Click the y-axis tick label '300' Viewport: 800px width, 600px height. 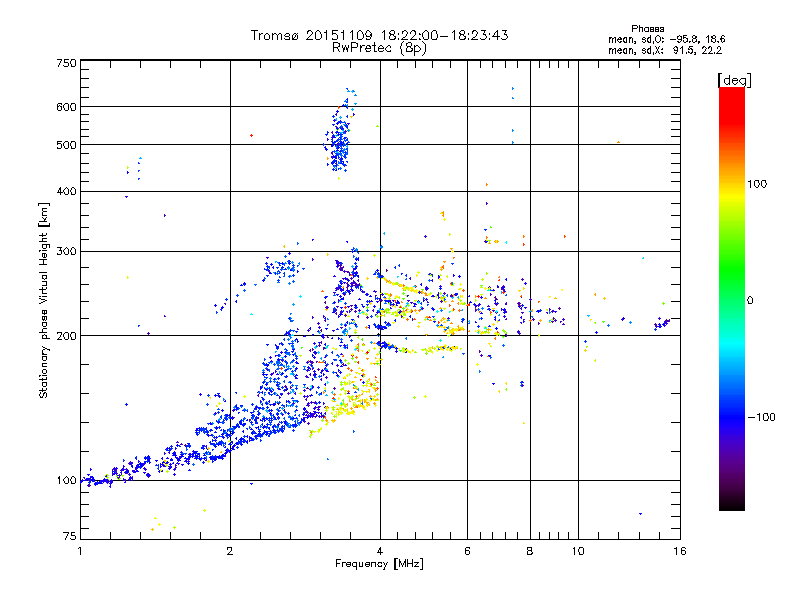click(x=67, y=251)
